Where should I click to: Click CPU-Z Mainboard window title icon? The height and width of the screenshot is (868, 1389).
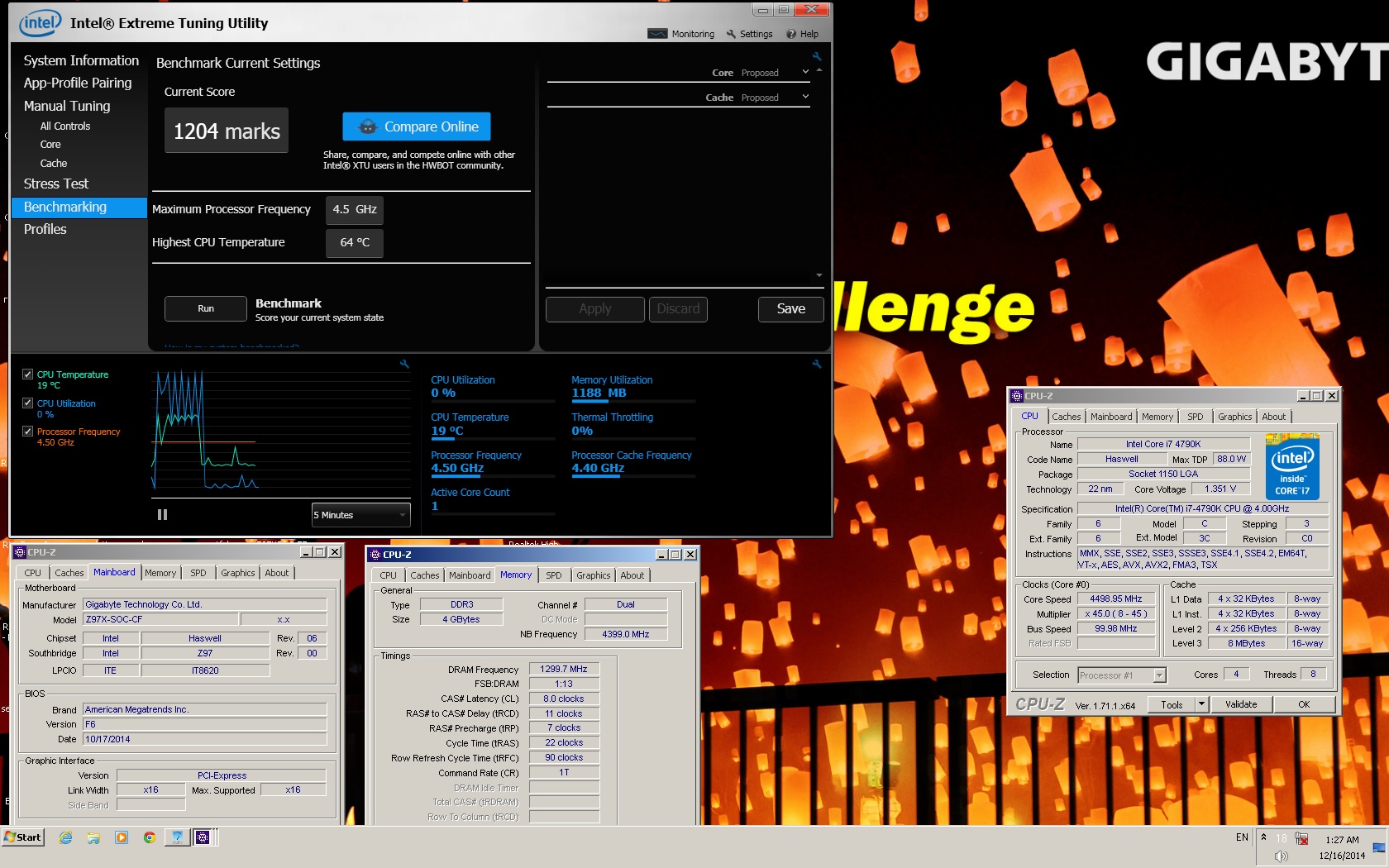(x=20, y=552)
